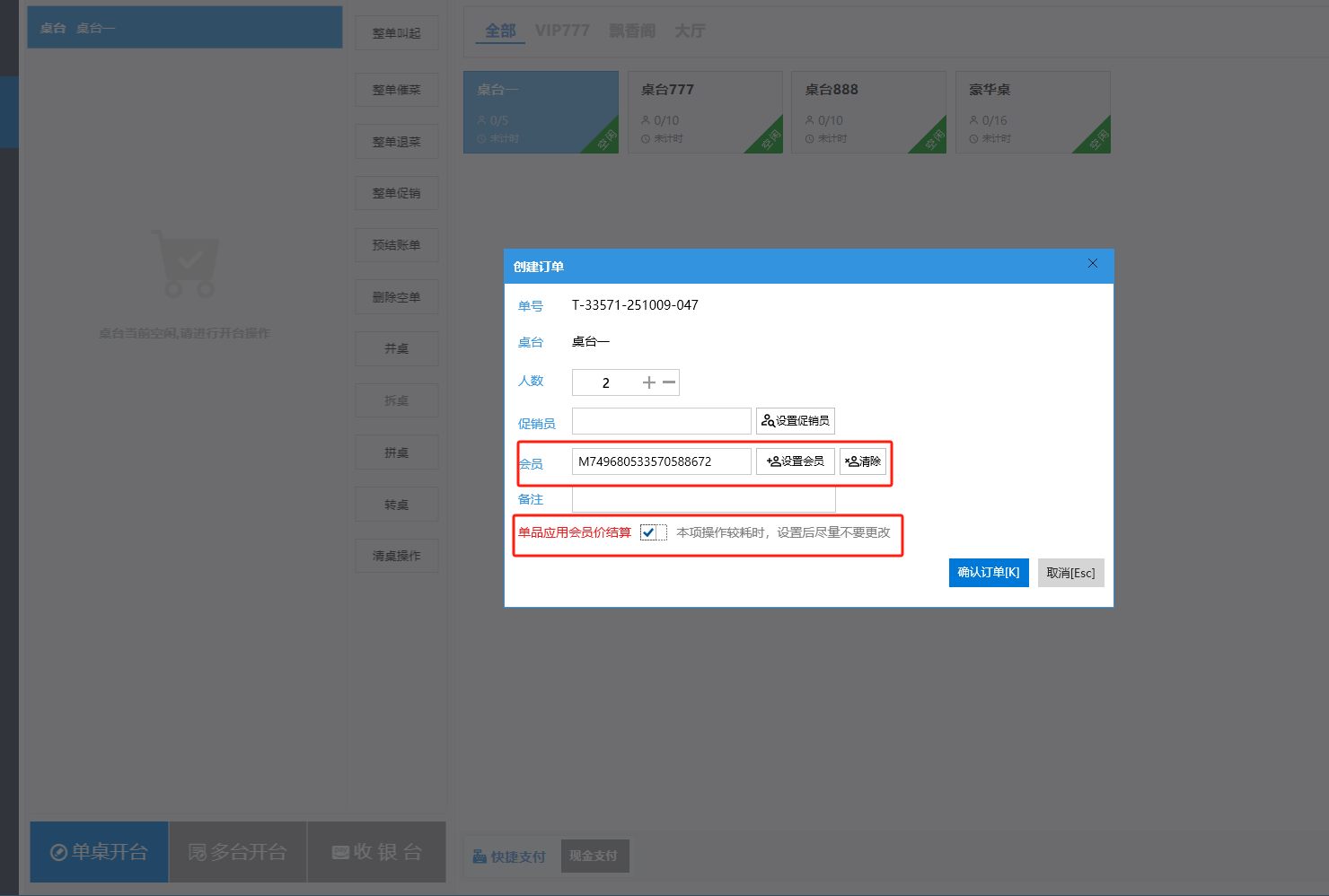Click into the 促销员 input field
1329x896 pixels.
[661, 421]
